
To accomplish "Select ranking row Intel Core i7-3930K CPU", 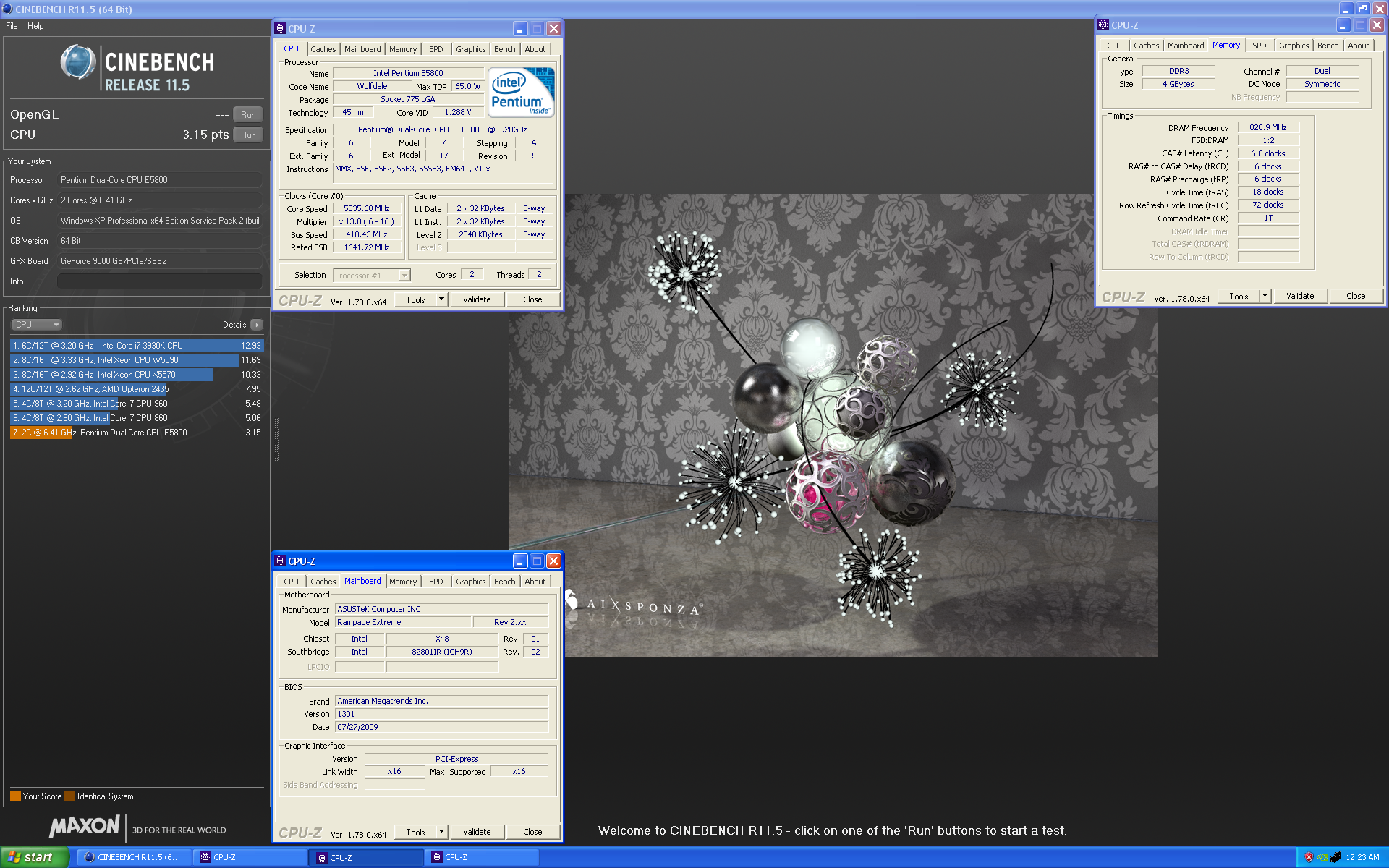I will click(x=137, y=346).
